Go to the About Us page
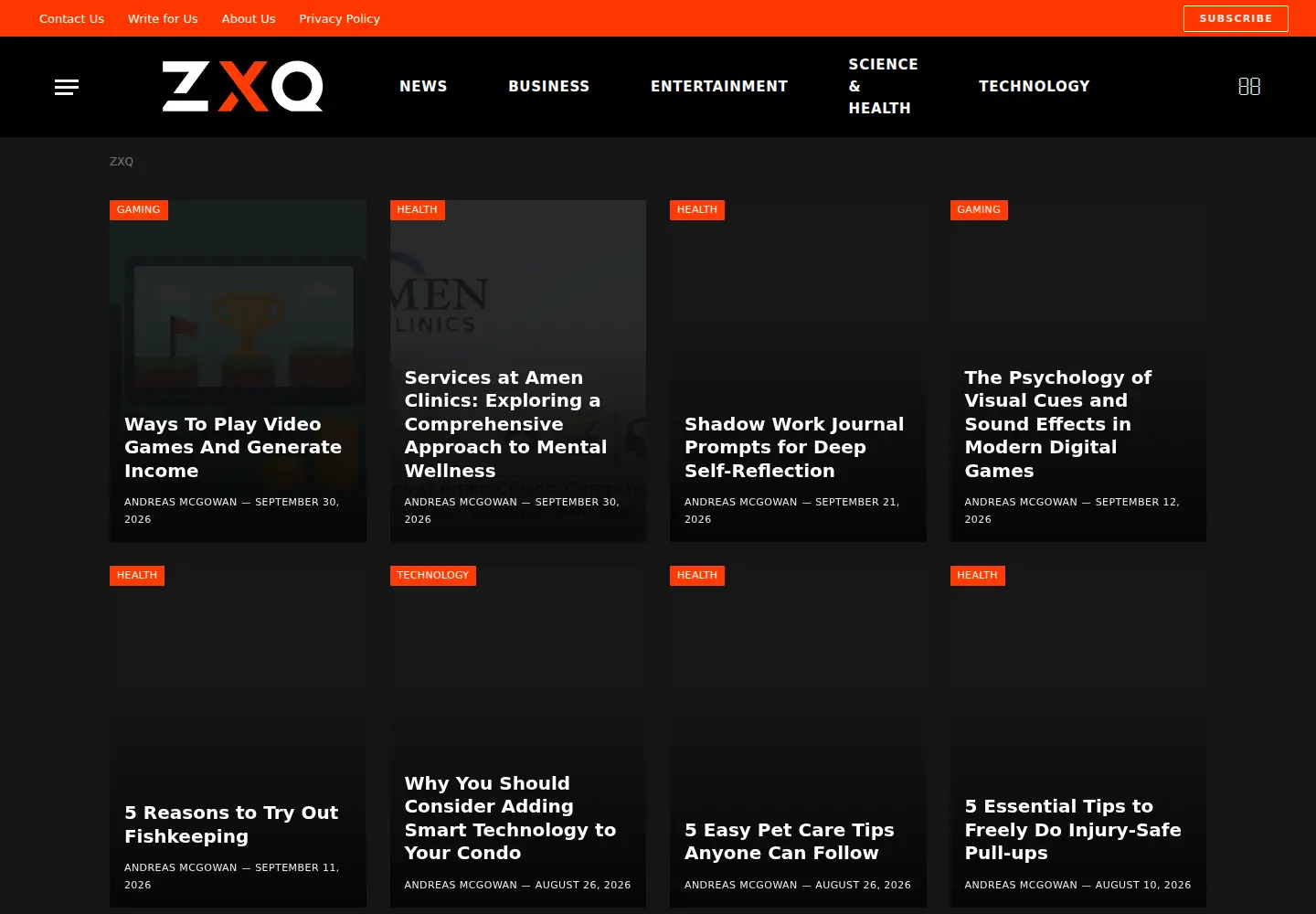The height and width of the screenshot is (914, 1316). pos(249,18)
